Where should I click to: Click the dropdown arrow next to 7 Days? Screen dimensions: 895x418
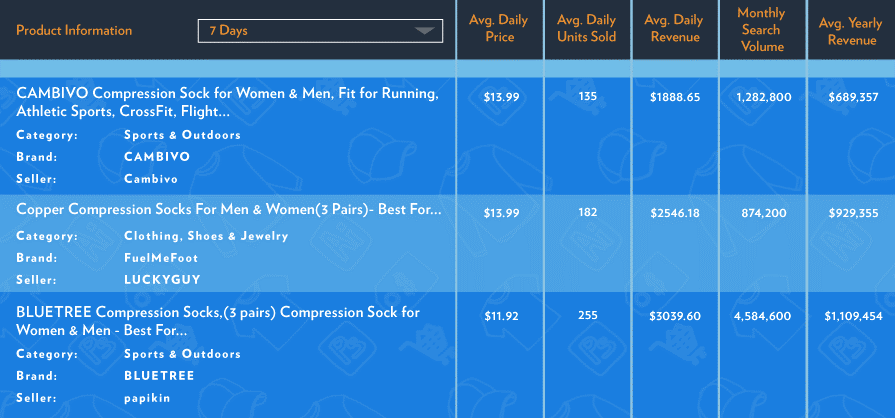point(427,31)
